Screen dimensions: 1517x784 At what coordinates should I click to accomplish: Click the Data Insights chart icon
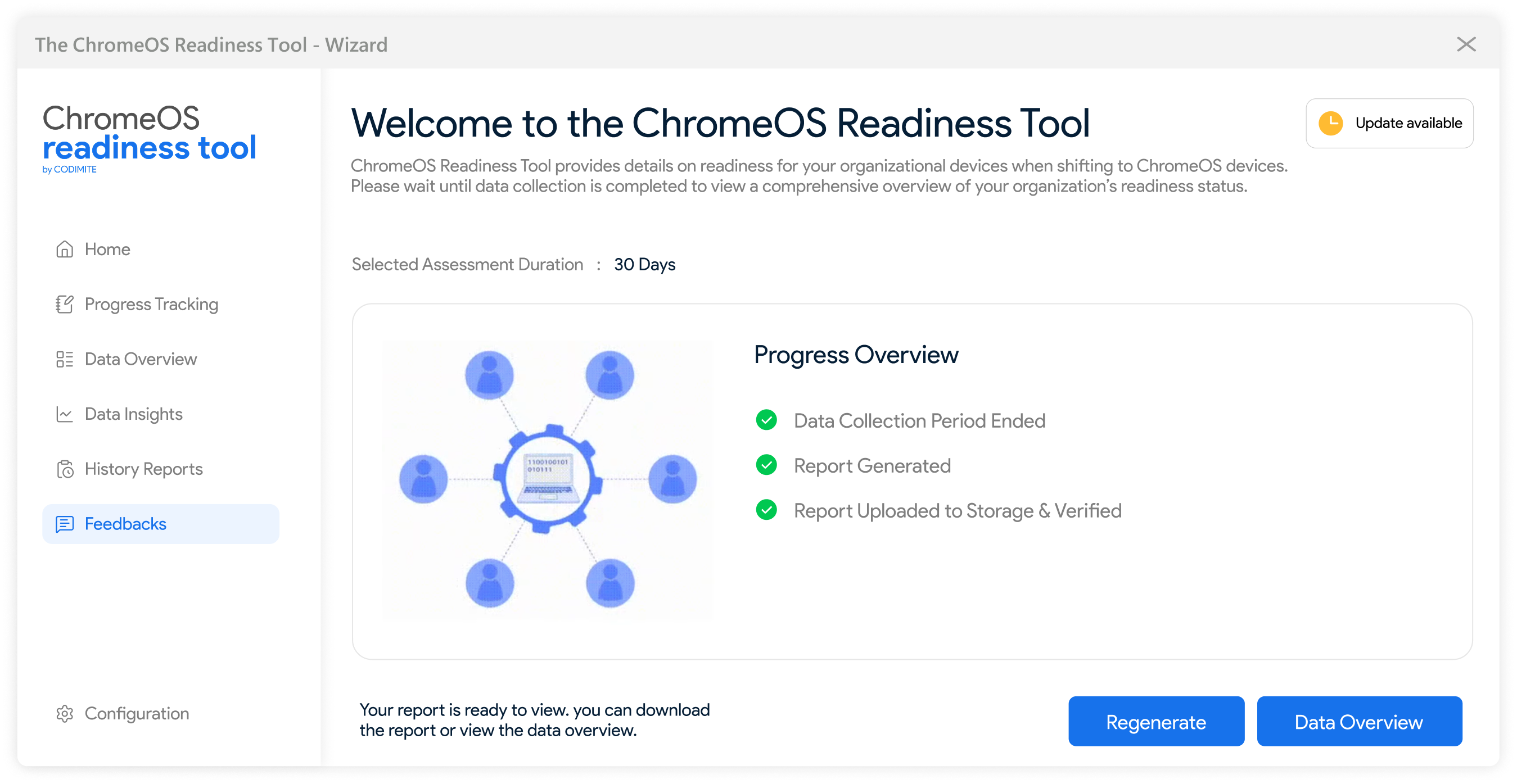(x=64, y=414)
